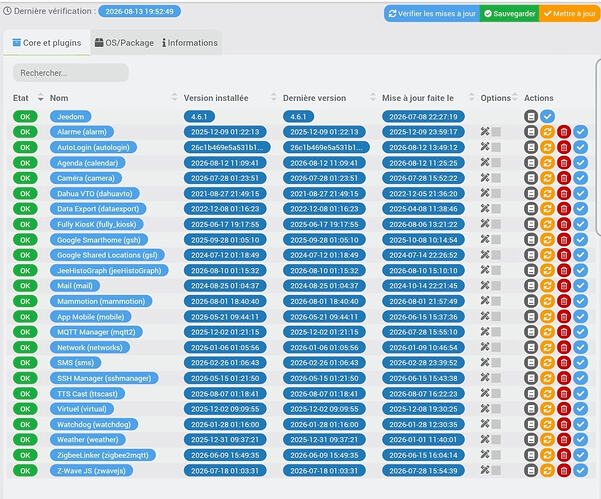Viewport: 601px width, 499px height.
Task: Tick the options checkbox for Z-Wave JS
Action: 496,471
